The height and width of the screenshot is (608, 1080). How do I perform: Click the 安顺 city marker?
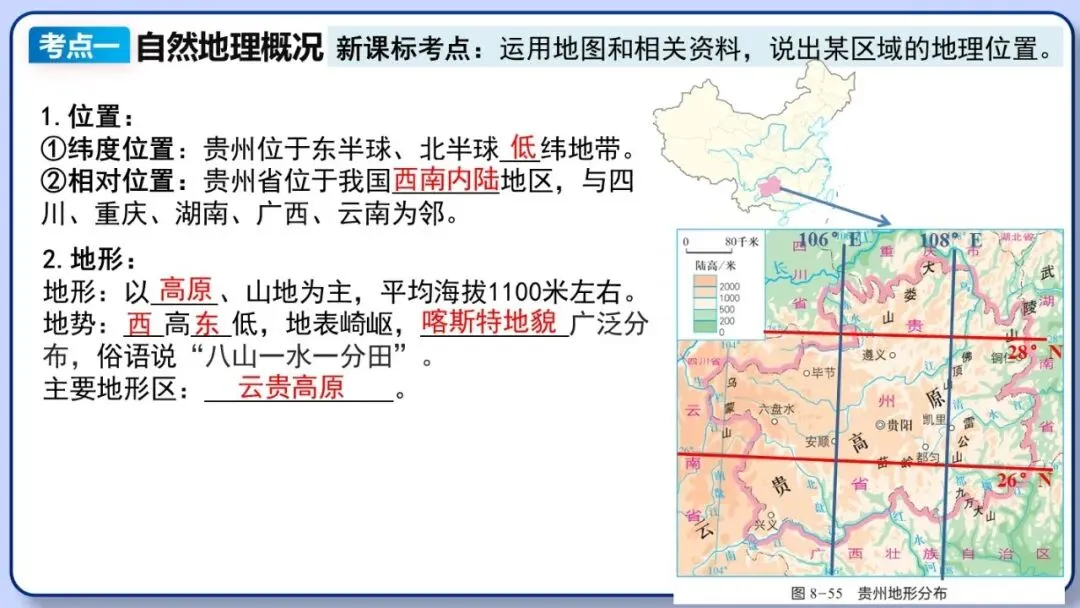point(833,441)
